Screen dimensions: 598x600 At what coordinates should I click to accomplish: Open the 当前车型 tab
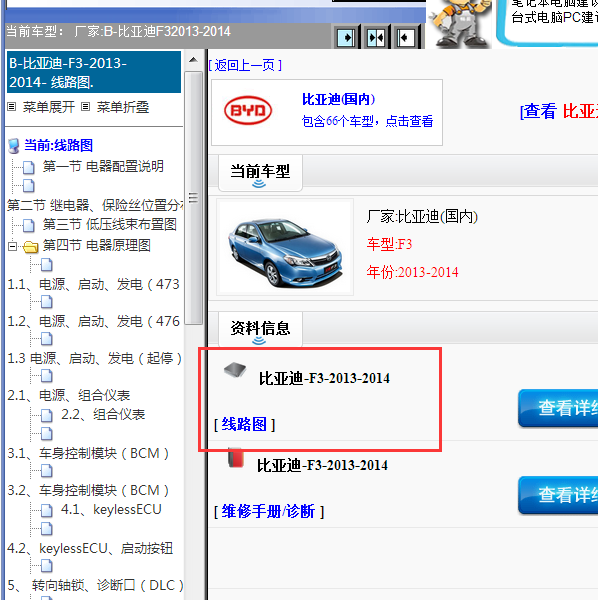coord(260,173)
